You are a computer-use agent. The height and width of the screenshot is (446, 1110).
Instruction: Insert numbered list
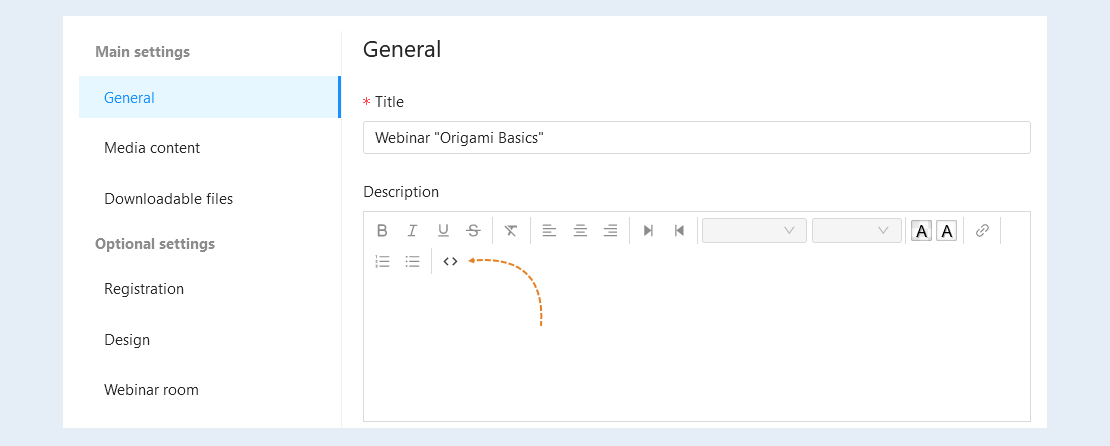(x=382, y=261)
